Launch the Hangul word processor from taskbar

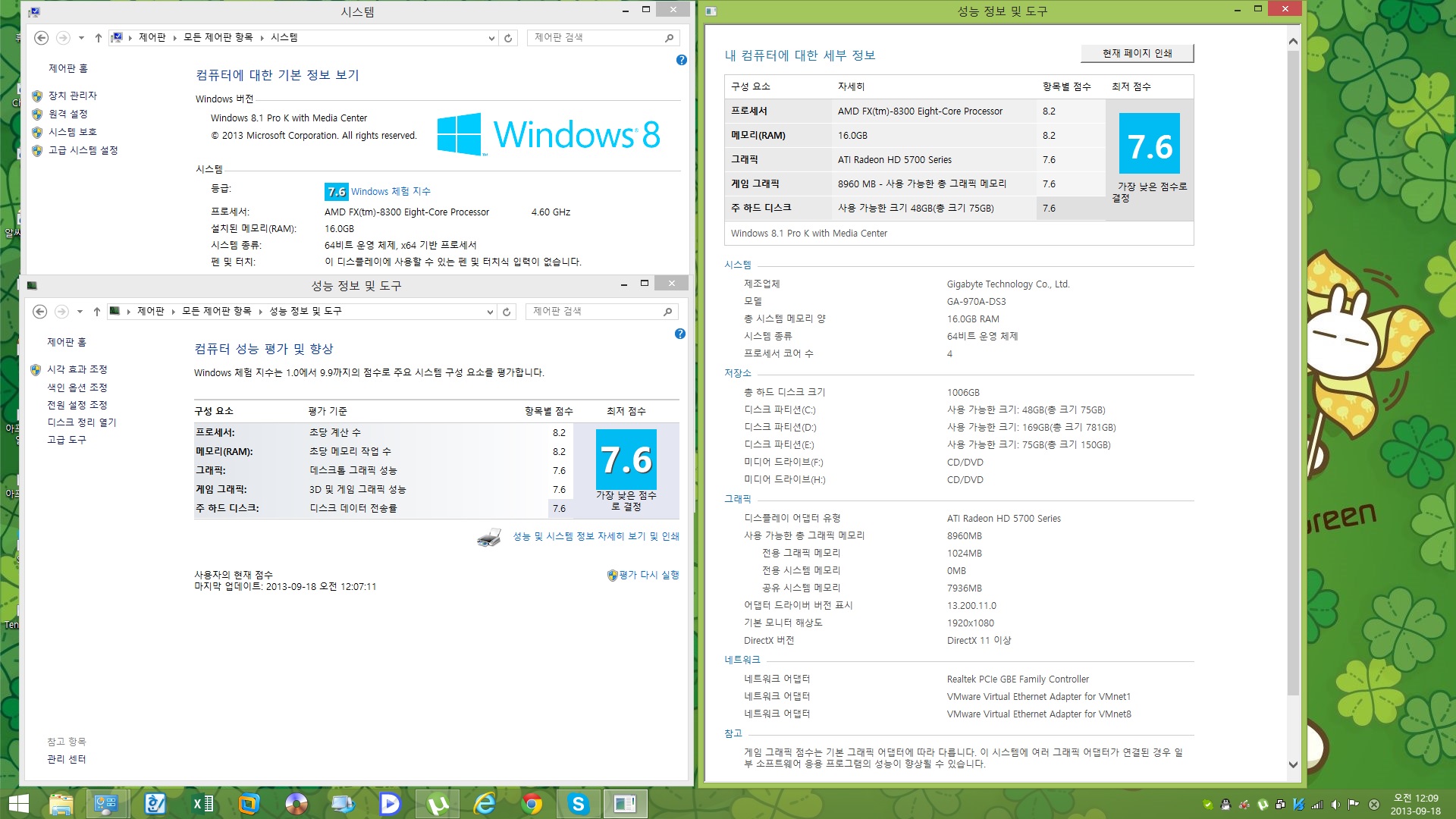[155, 804]
